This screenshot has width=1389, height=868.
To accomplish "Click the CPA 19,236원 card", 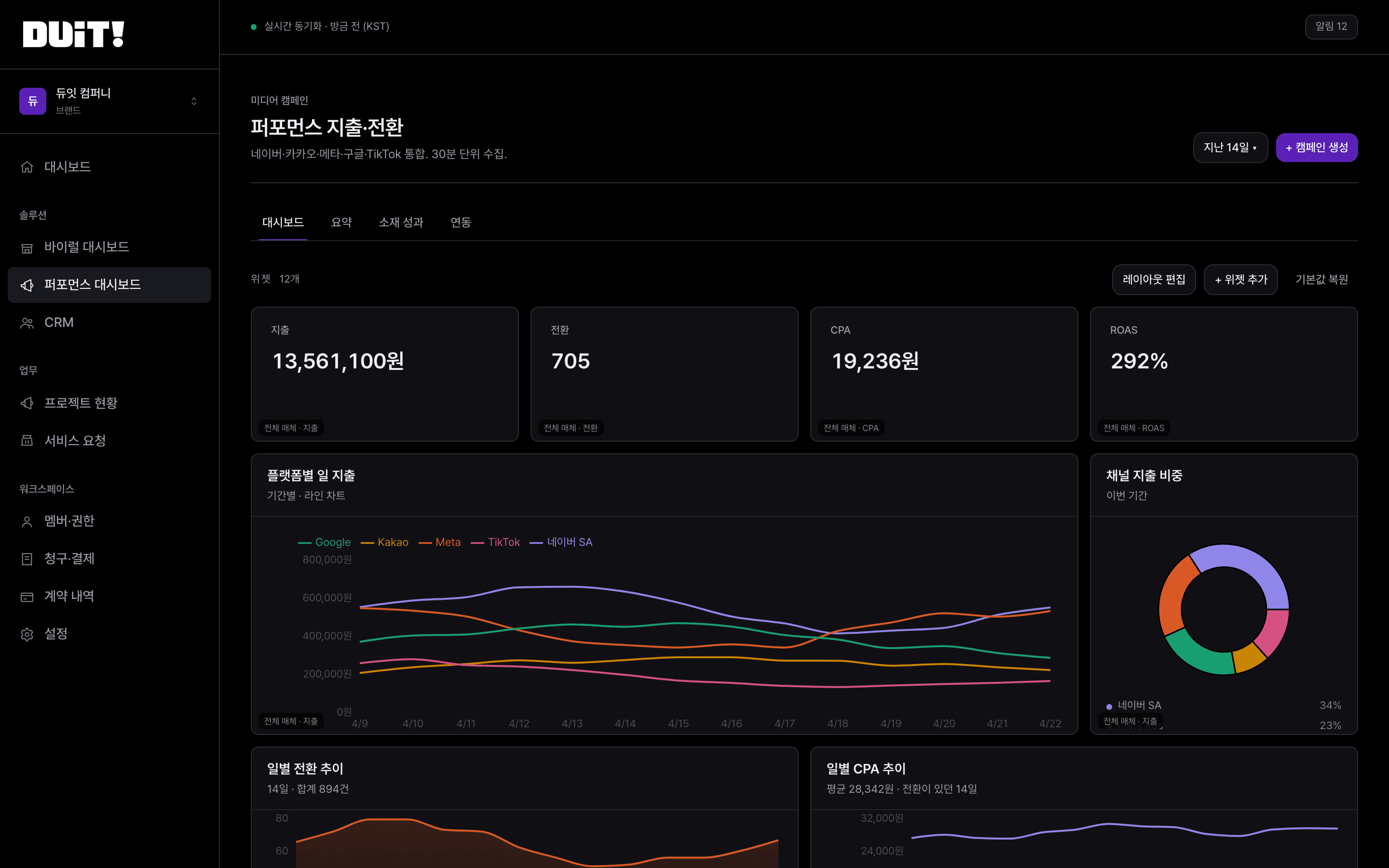I will coord(944,374).
